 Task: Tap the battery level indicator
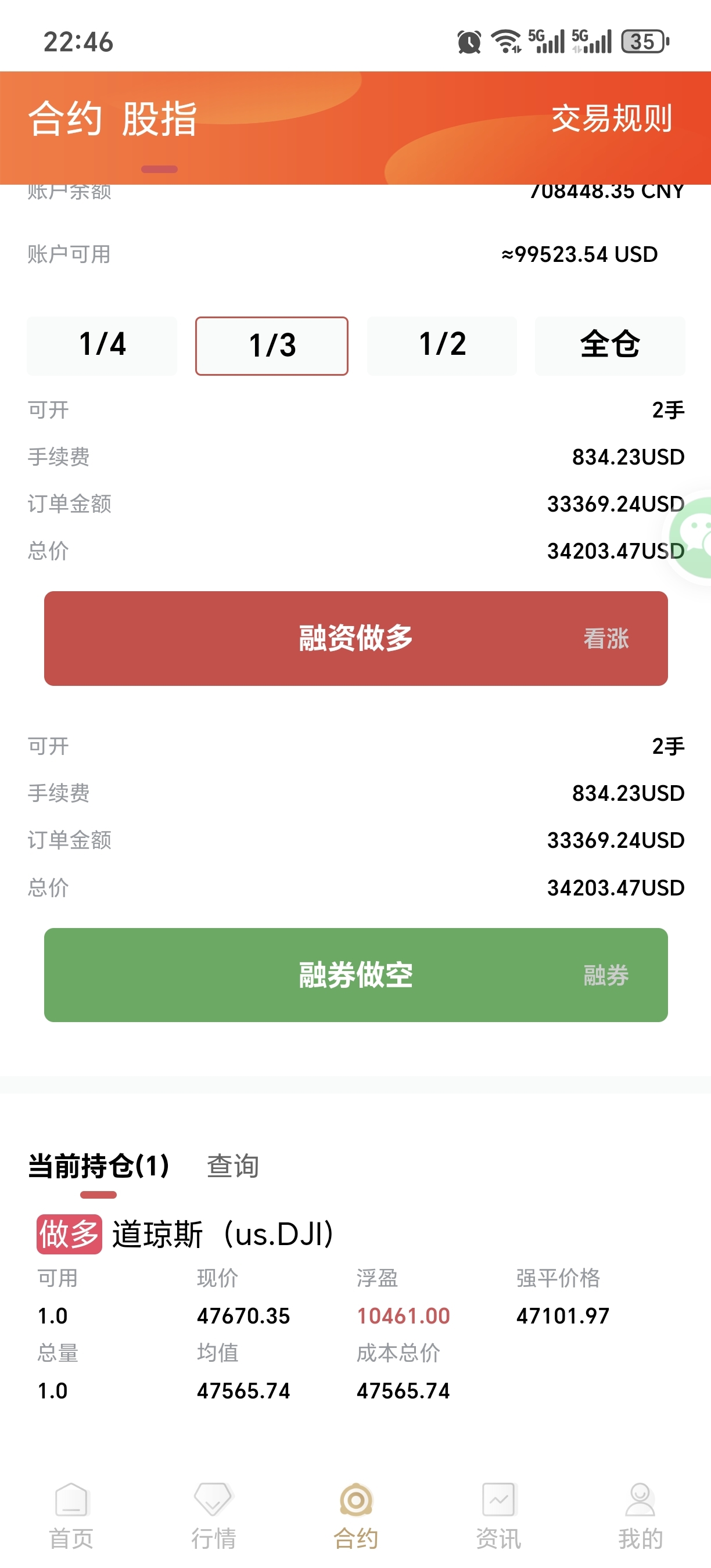coord(644,42)
